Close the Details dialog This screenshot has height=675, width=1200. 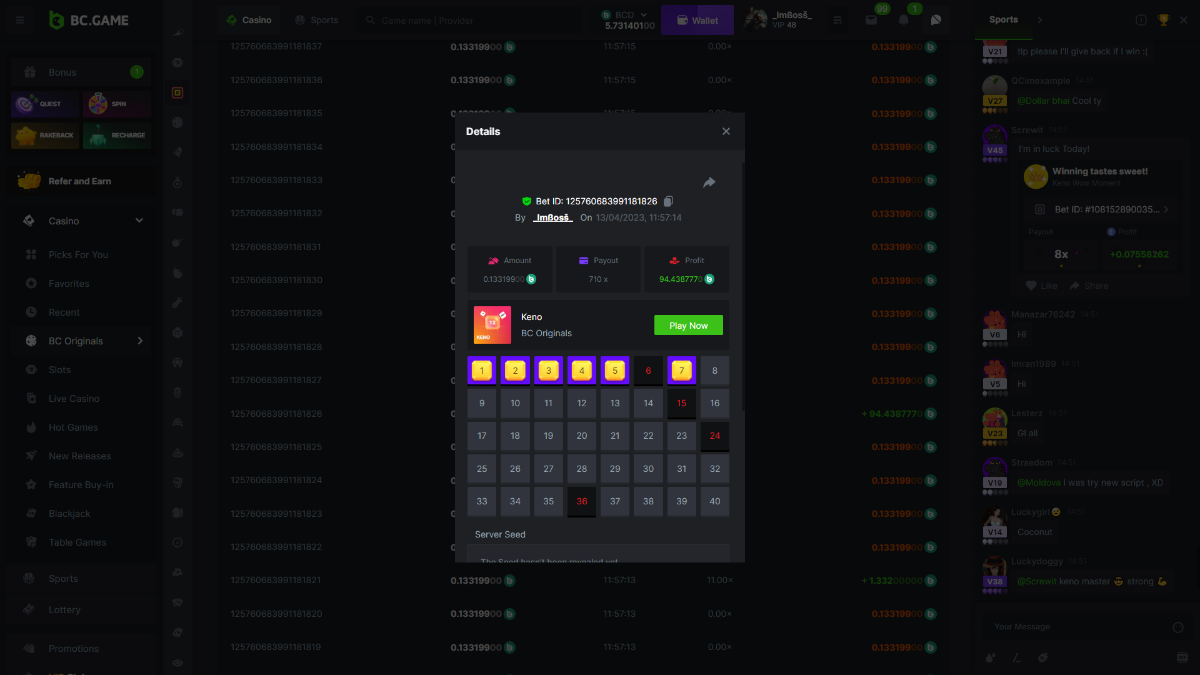click(x=726, y=131)
